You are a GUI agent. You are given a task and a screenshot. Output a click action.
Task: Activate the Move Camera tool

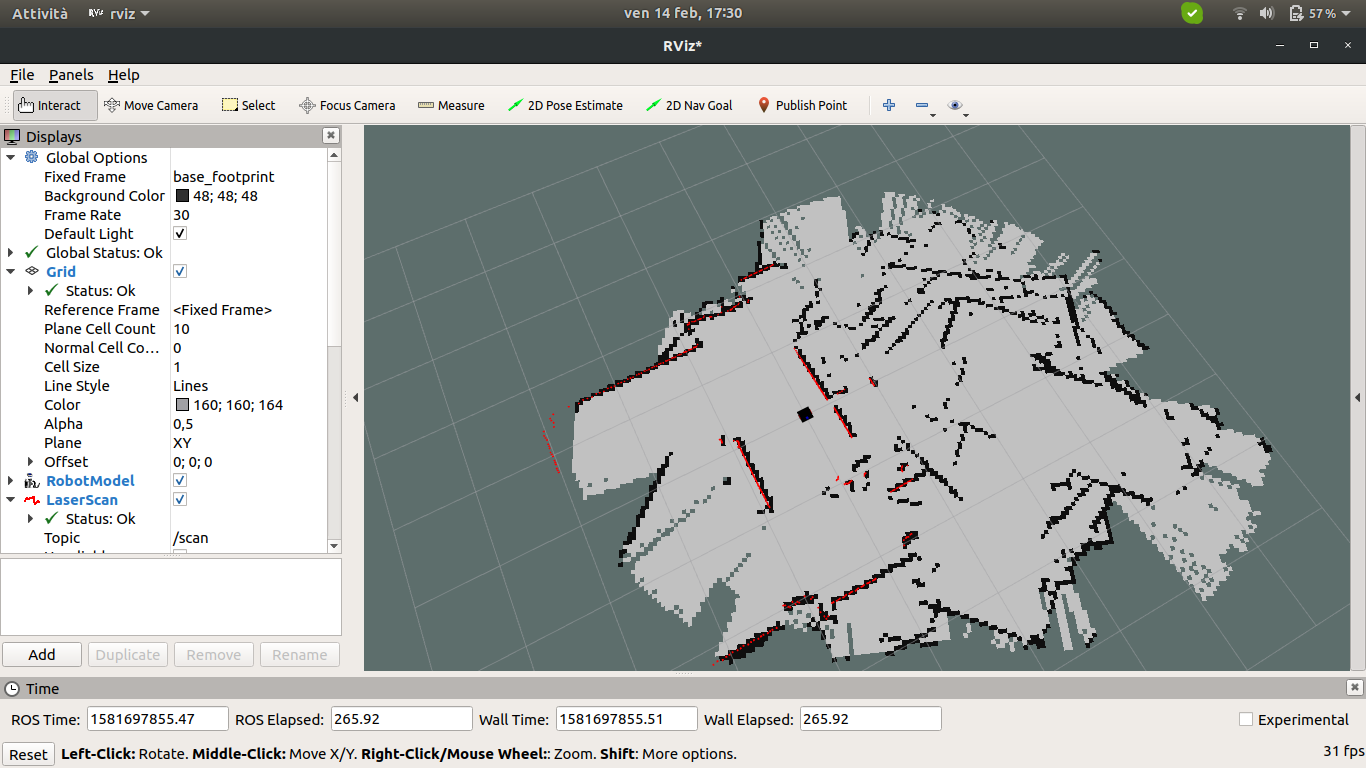(x=151, y=105)
